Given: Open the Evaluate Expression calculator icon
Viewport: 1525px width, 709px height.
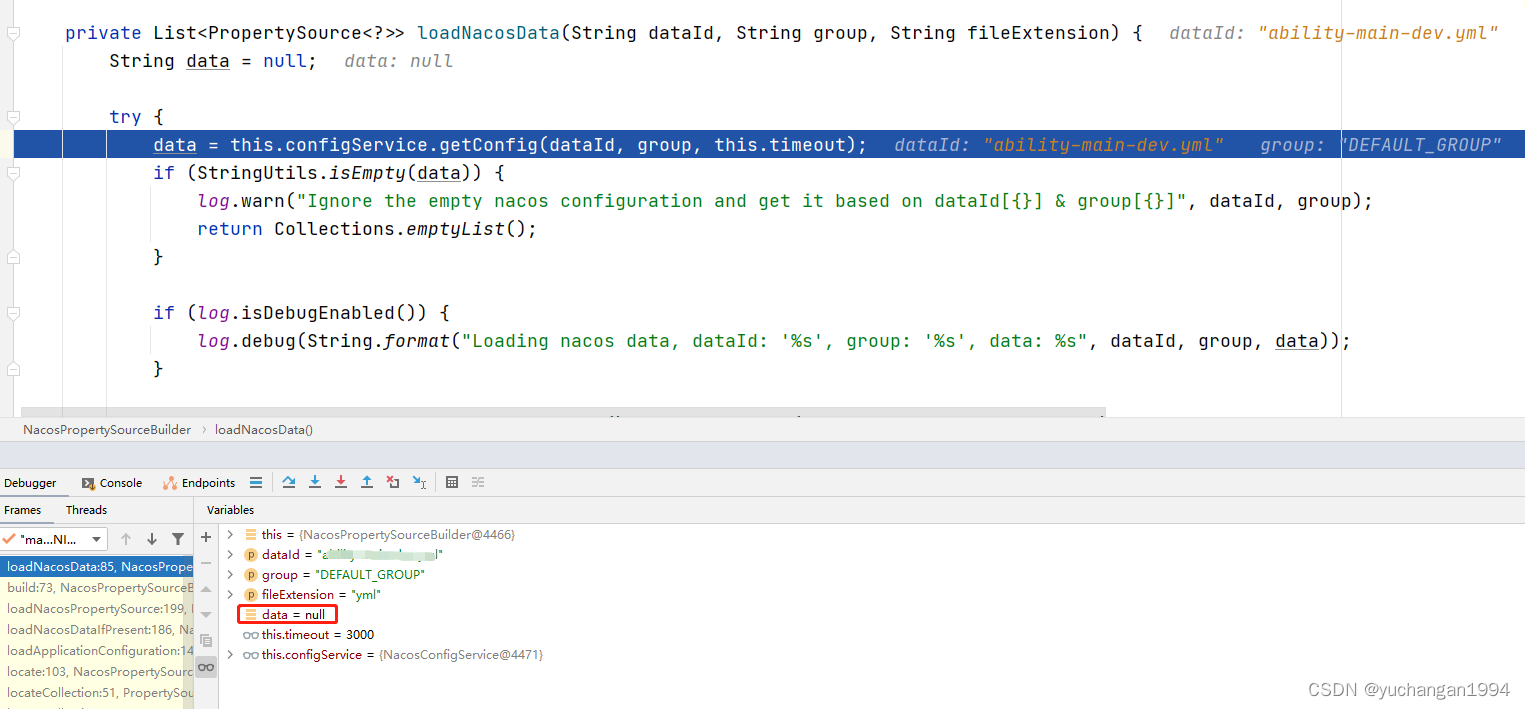Looking at the screenshot, I should coord(452,482).
